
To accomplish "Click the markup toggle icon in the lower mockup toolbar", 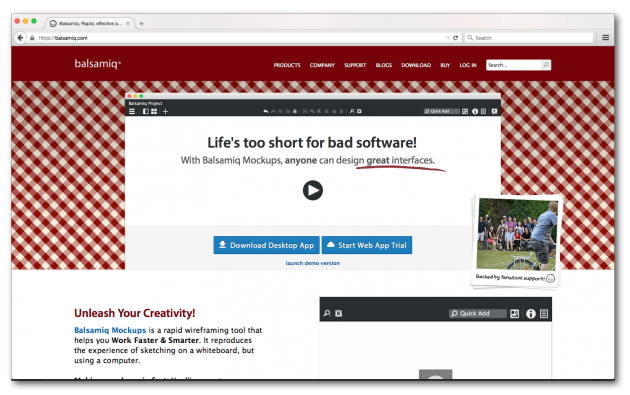I will coord(338,313).
